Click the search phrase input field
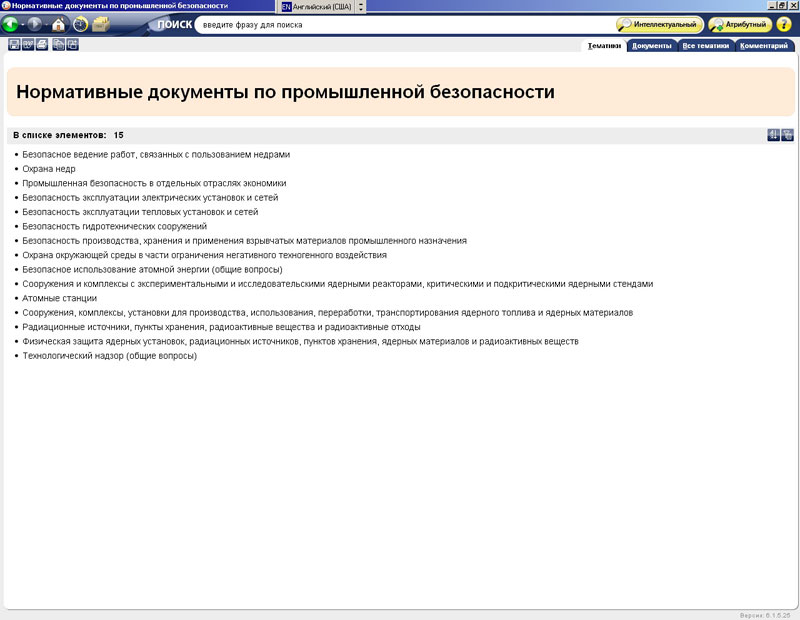The height and width of the screenshot is (620, 800). click(400, 24)
